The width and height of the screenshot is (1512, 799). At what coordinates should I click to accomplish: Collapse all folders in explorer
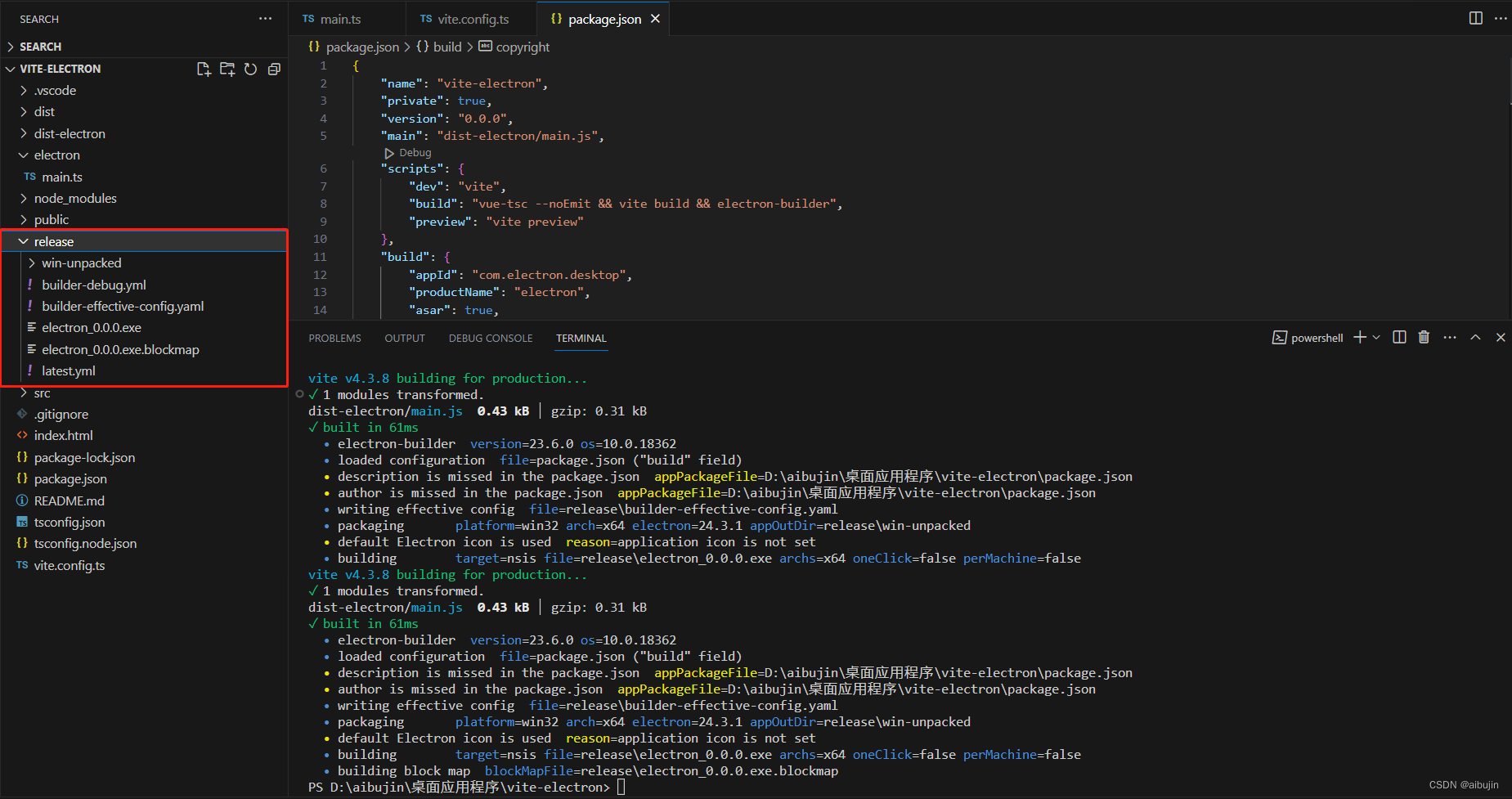coord(274,69)
